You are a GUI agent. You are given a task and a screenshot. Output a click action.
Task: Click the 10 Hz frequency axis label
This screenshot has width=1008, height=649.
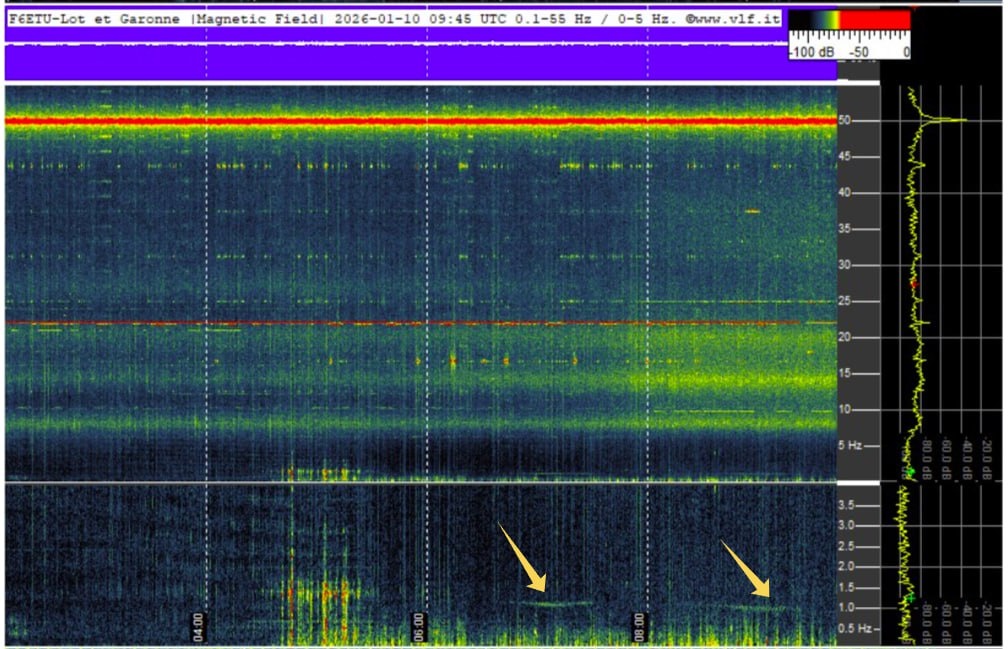pyautogui.click(x=845, y=409)
